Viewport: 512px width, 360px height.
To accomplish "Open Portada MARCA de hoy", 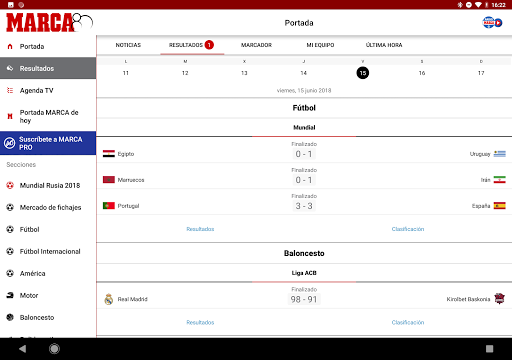I will pos(48,116).
